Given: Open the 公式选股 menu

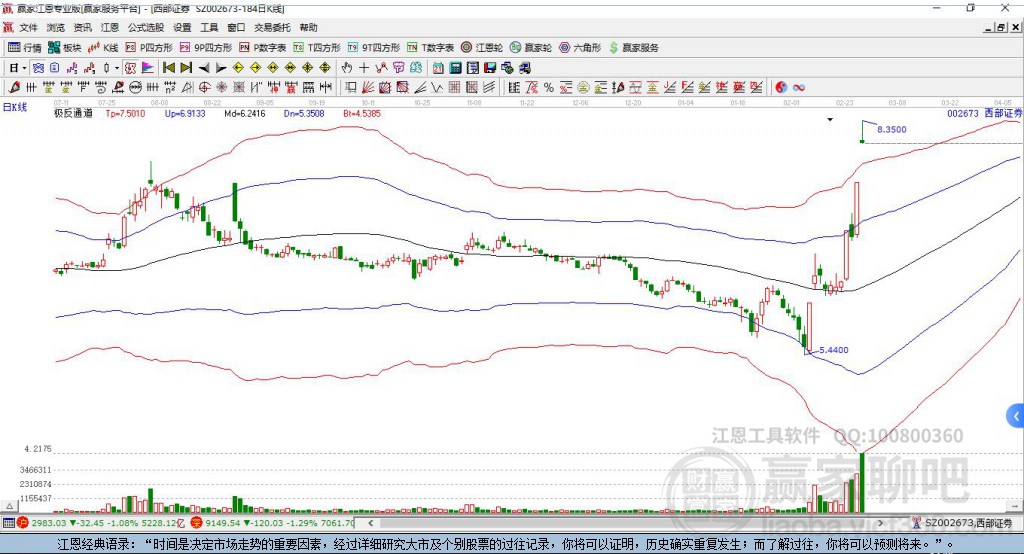Looking at the screenshot, I should tap(146, 27).
